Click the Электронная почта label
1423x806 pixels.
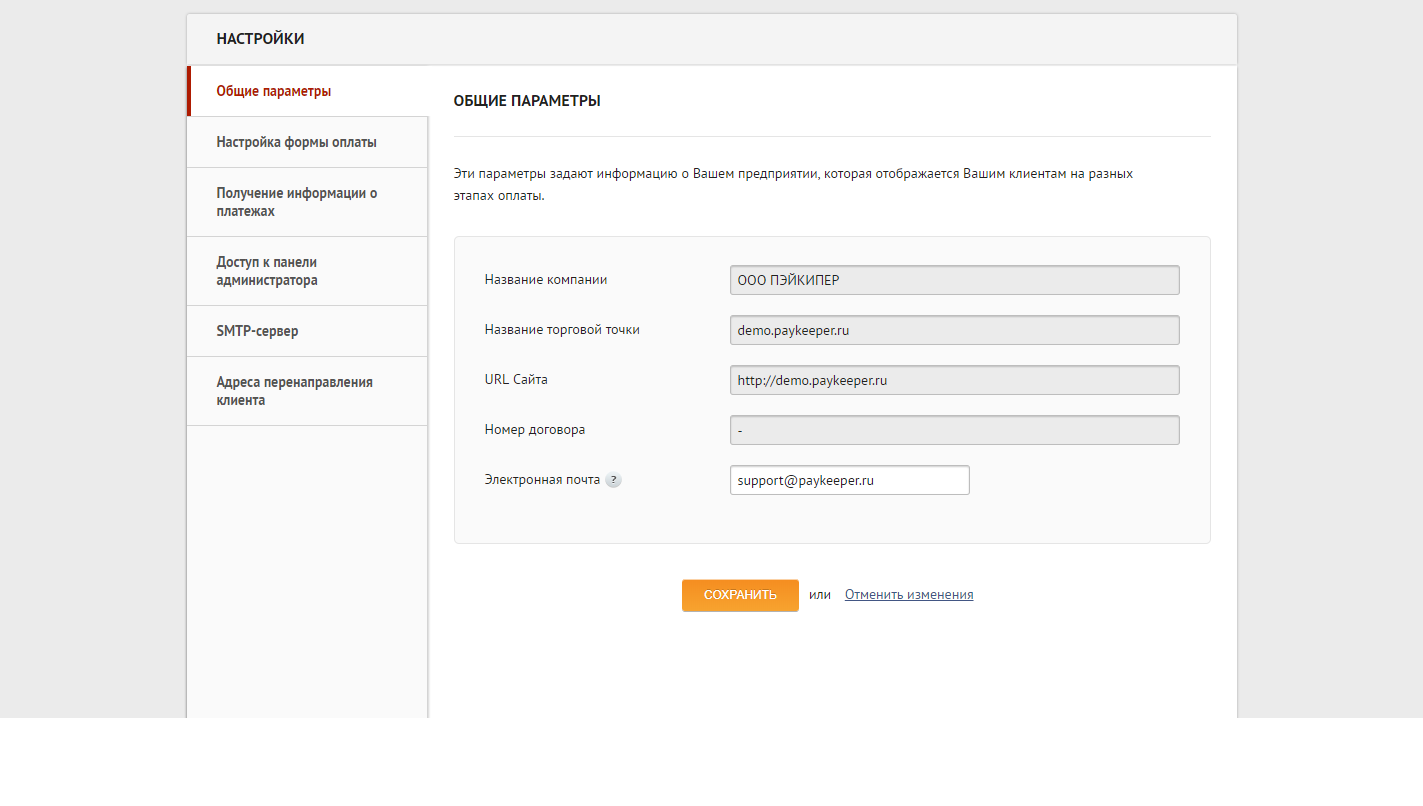pos(540,479)
